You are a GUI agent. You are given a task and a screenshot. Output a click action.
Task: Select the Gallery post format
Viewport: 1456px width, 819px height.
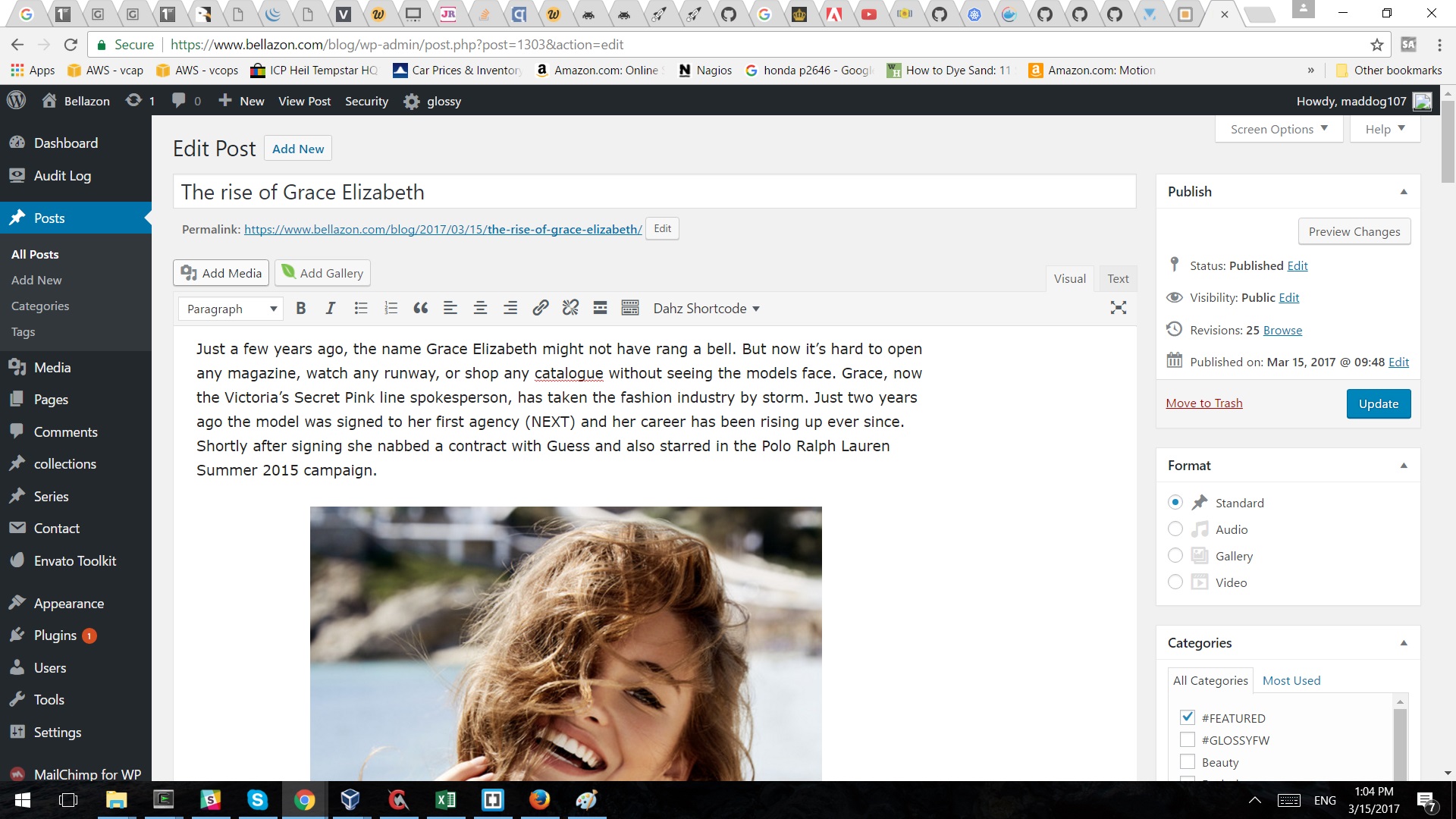tap(1175, 556)
